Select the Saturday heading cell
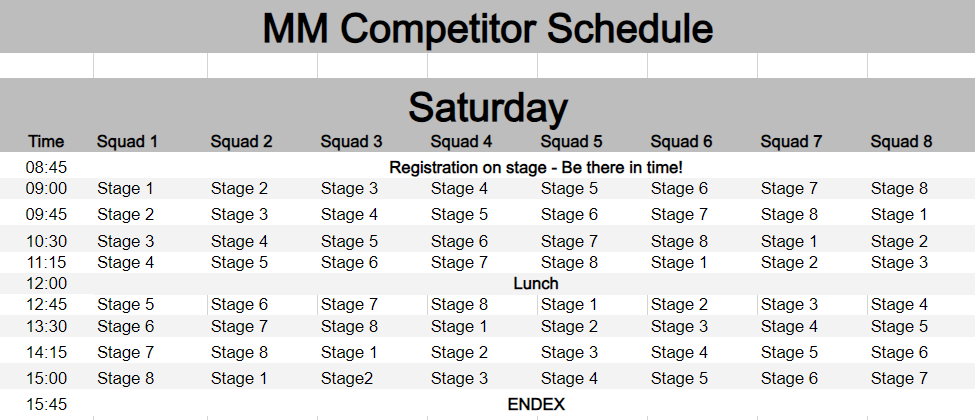Viewport: 975px width, 420px height. tap(487, 106)
